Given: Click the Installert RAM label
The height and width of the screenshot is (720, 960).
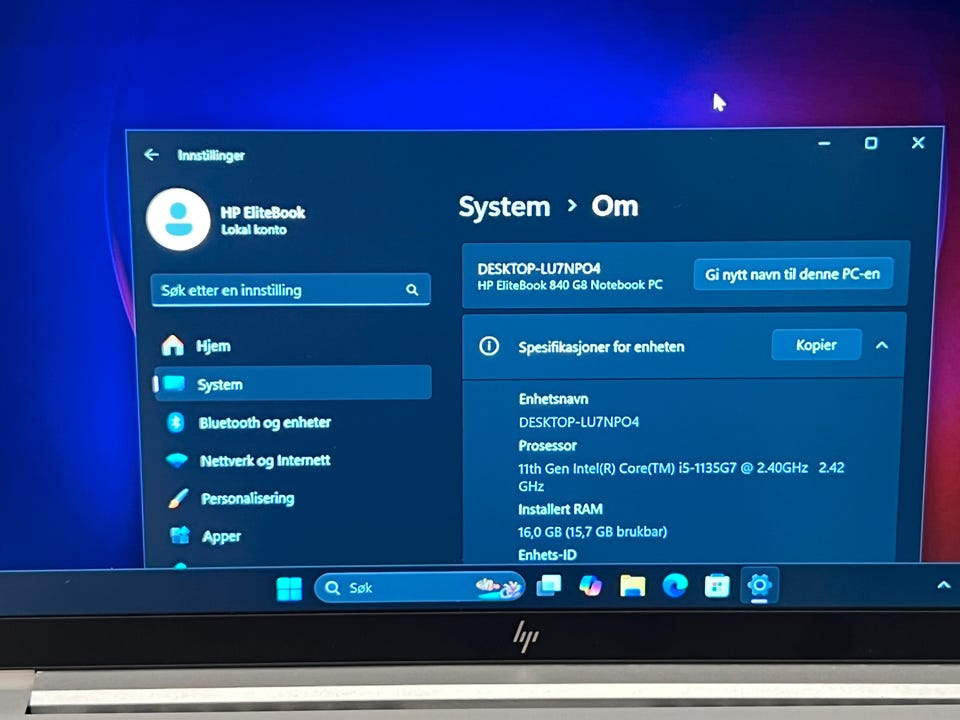Looking at the screenshot, I should pyautogui.click(x=560, y=509).
